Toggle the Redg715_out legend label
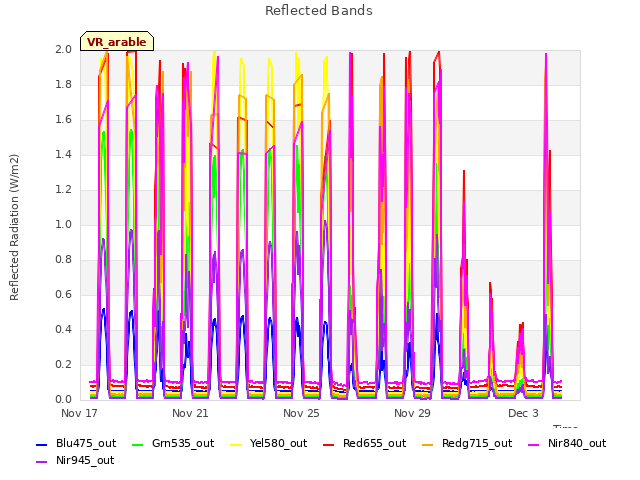This screenshot has height=480, width=640. pyautogui.click(x=477, y=444)
